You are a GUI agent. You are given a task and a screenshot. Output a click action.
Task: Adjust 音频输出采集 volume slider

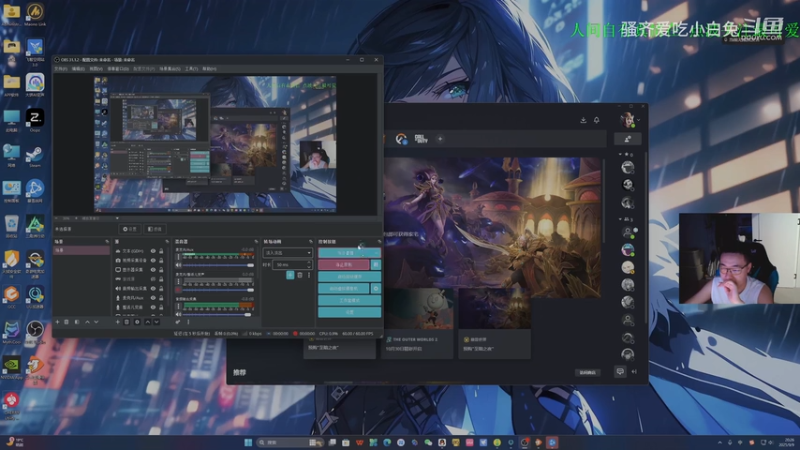(218, 314)
